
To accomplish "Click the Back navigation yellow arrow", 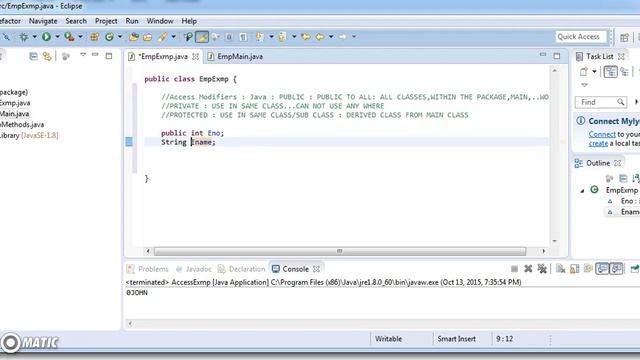I will pyautogui.click(x=320, y=37).
